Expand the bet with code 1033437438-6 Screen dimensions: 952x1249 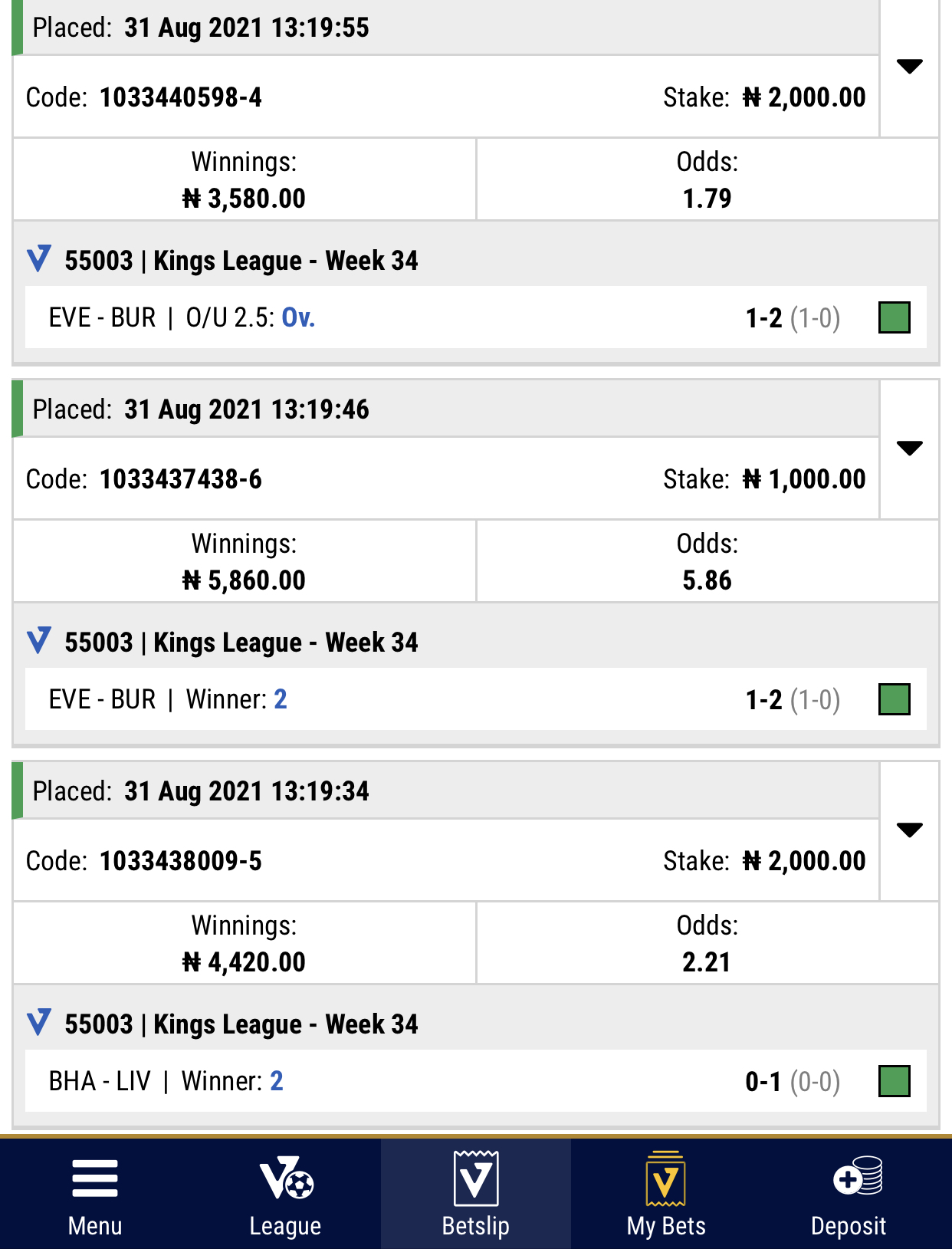tap(911, 449)
